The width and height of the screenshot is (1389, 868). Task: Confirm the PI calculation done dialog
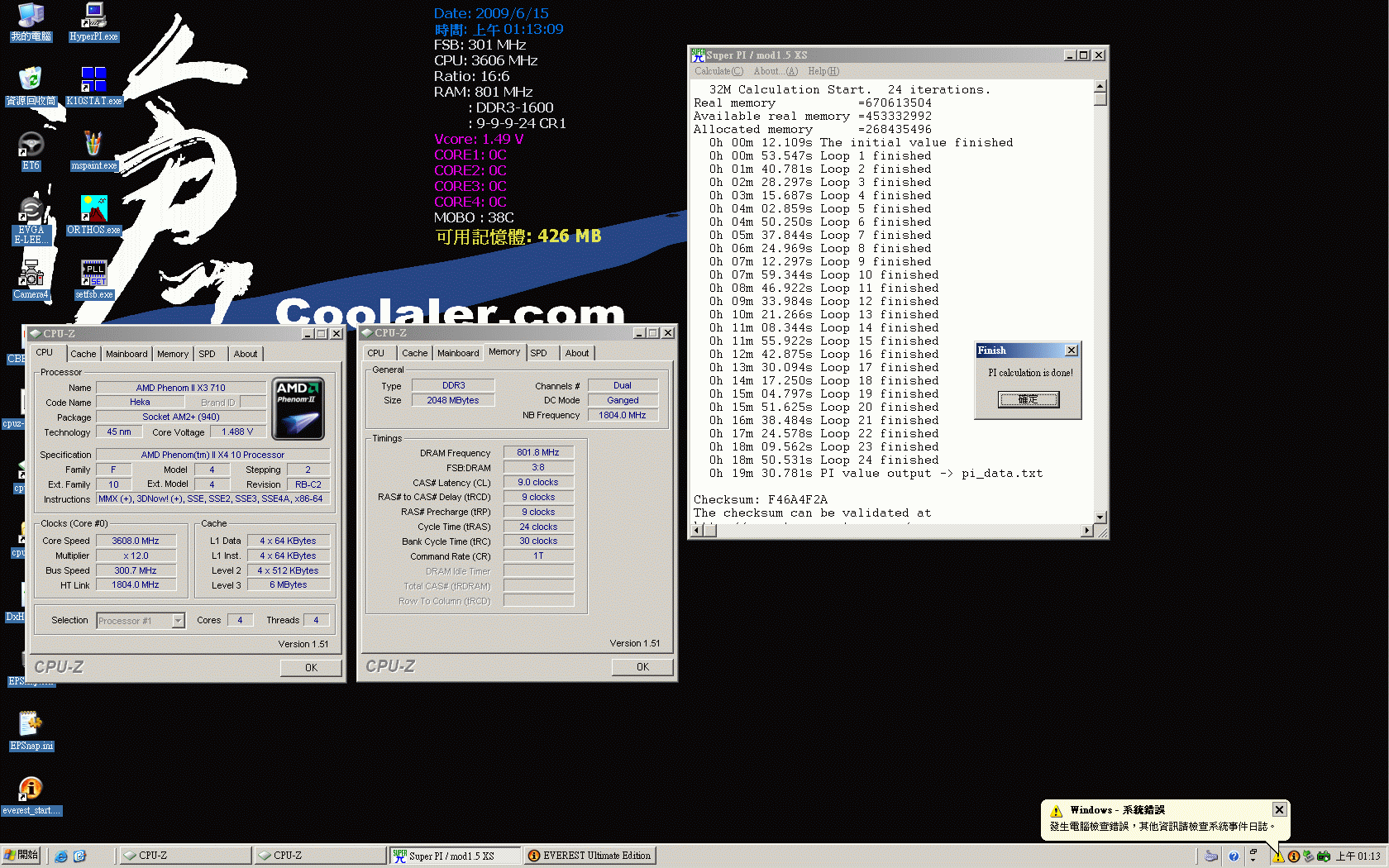pos(1028,399)
